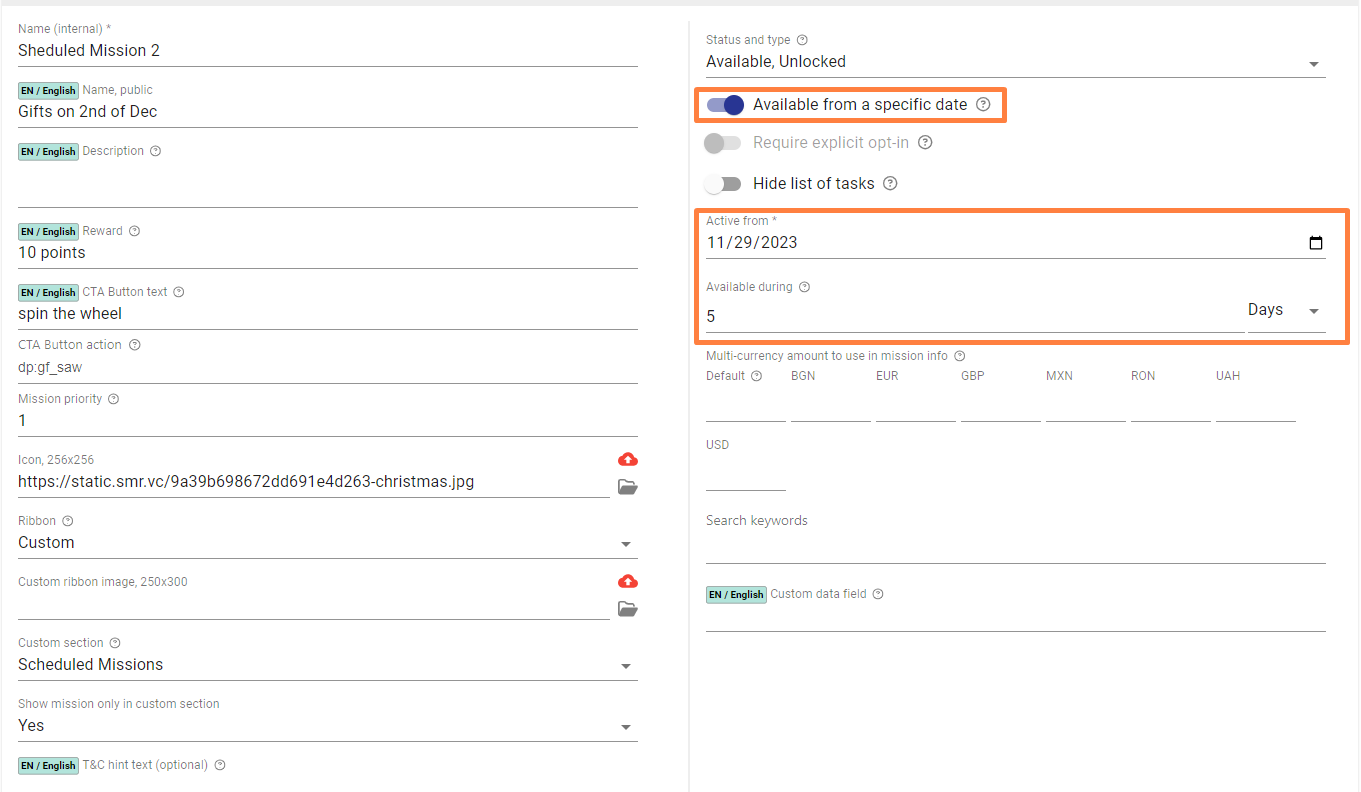The height and width of the screenshot is (792, 1361).
Task: Open the Days unit dropdown
Action: click(x=1285, y=311)
